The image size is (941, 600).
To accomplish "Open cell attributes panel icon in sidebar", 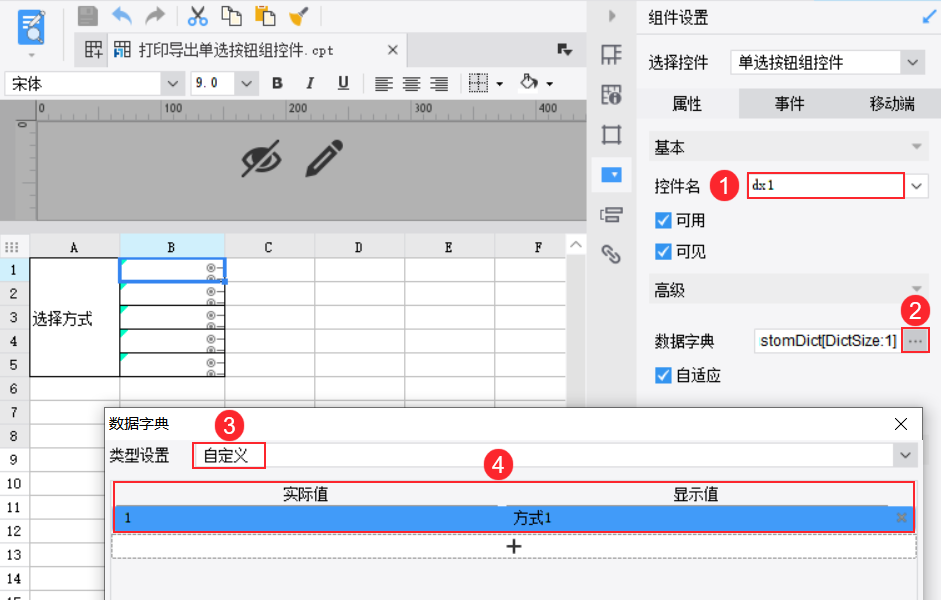I will click(x=611, y=95).
